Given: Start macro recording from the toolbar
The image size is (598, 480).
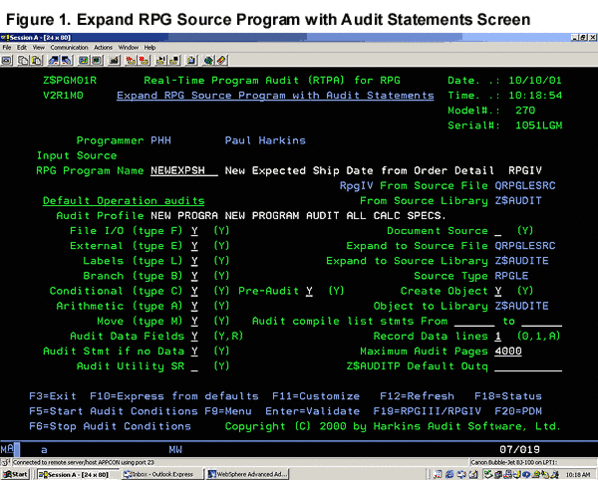Looking at the screenshot, I should coord(131,60).
